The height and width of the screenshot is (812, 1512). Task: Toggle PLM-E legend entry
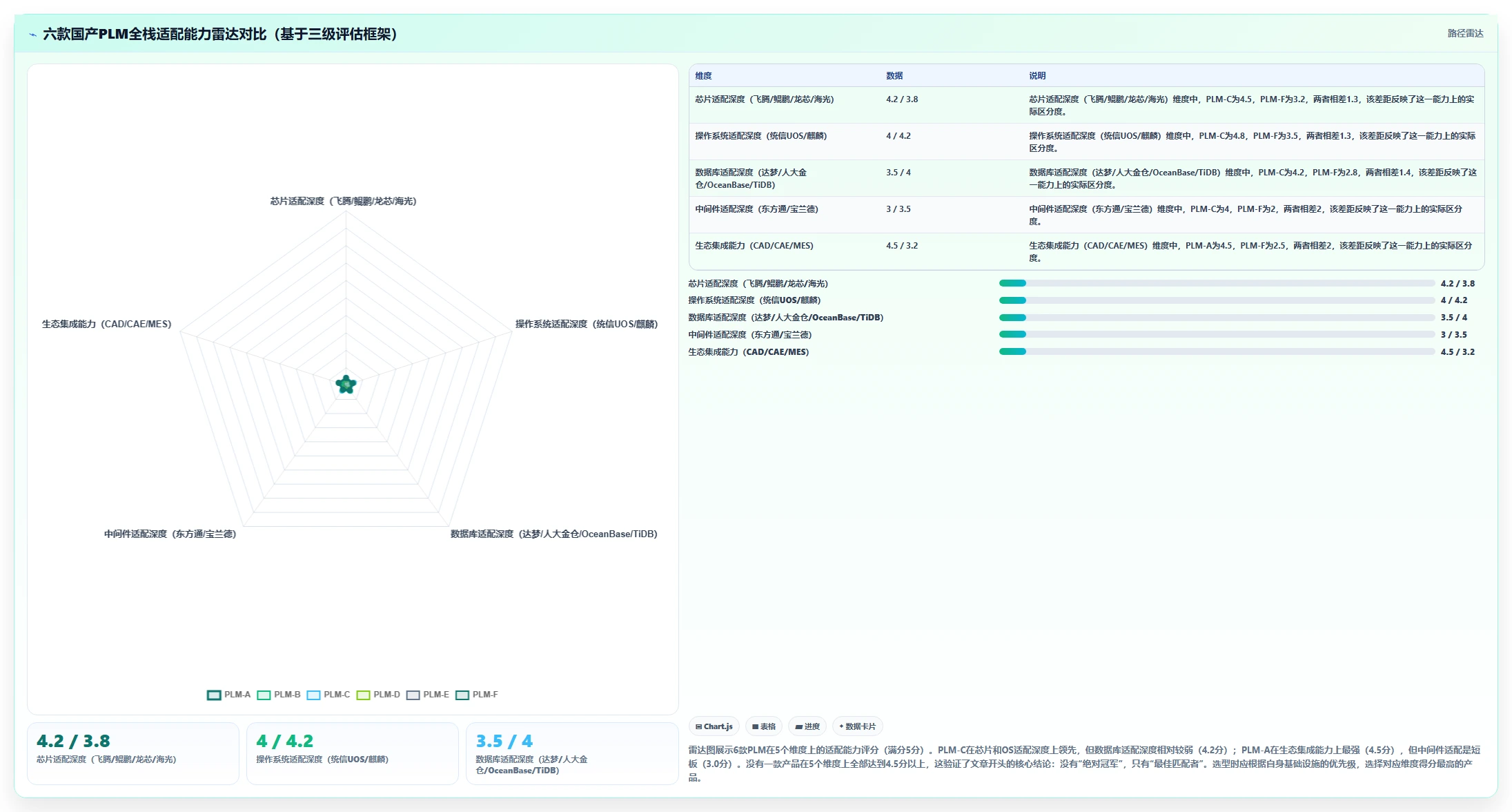point(428,695)
